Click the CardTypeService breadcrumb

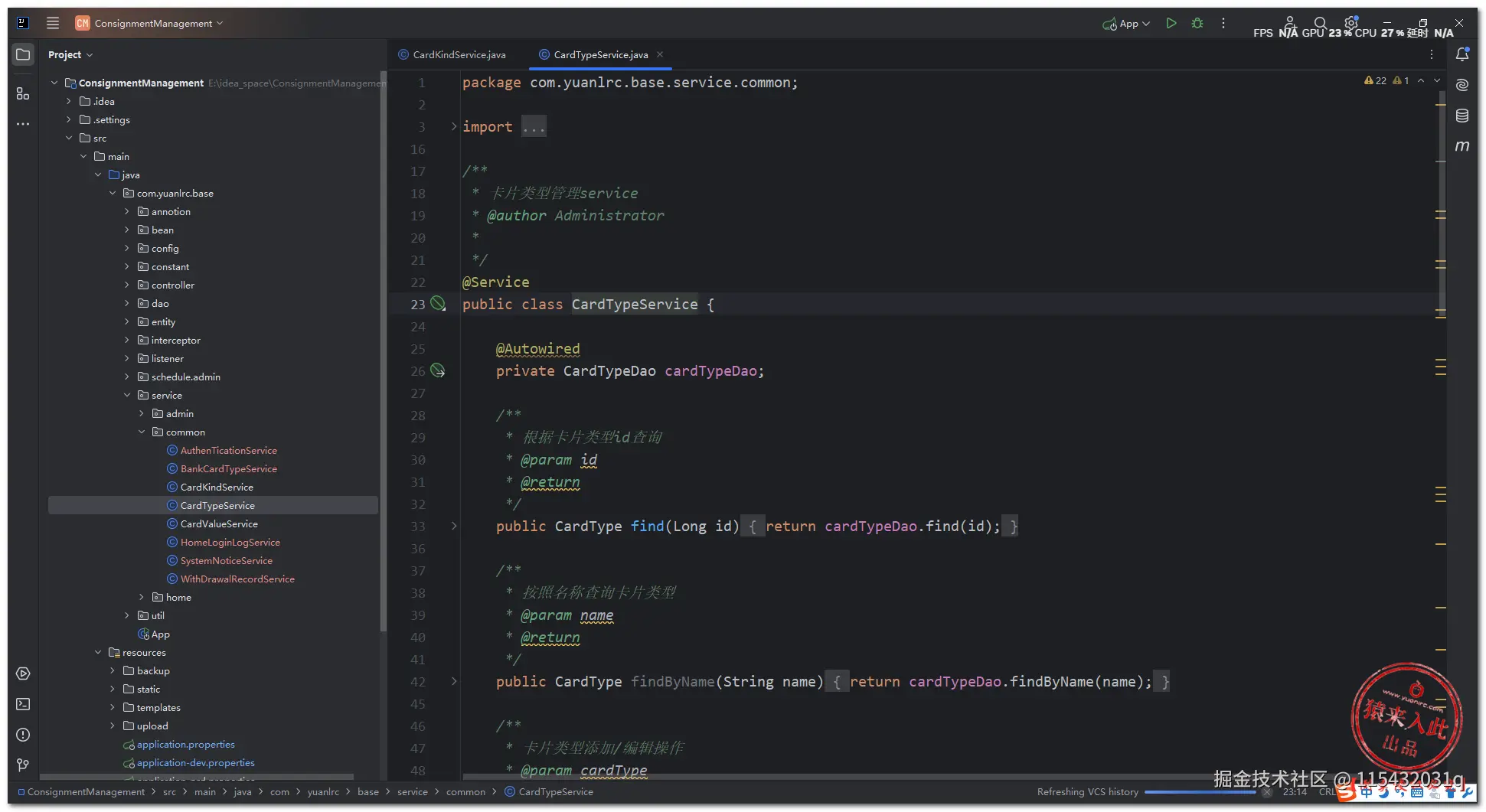549,791
